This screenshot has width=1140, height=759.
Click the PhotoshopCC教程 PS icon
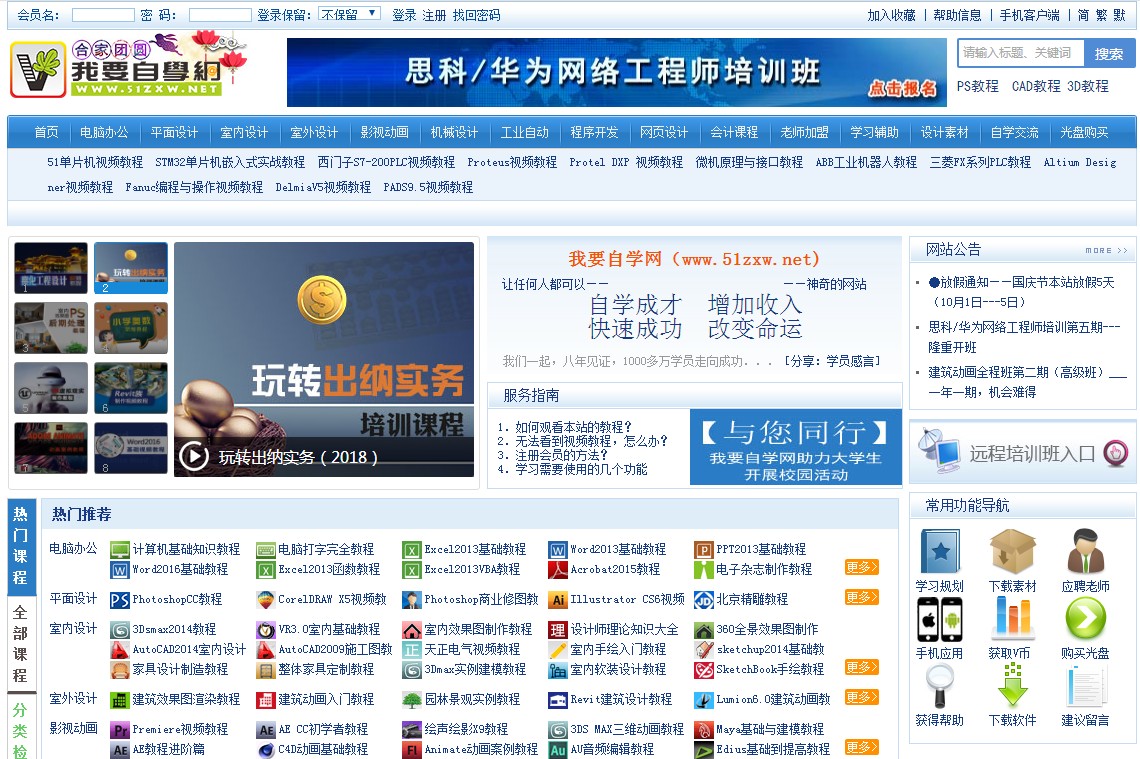click(x=122, y=598)
